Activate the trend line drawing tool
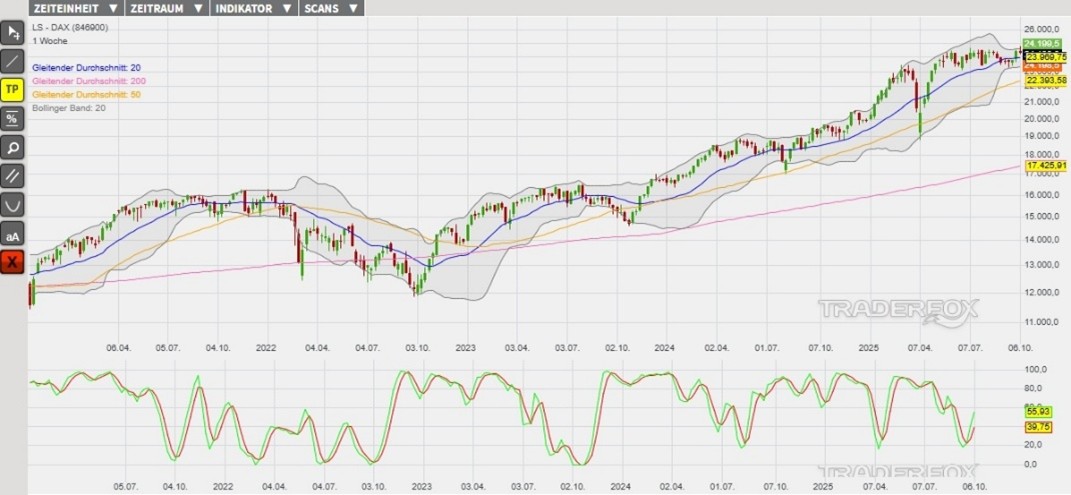Viewport: 1071px width, 495px height. (x=12, y=61)
